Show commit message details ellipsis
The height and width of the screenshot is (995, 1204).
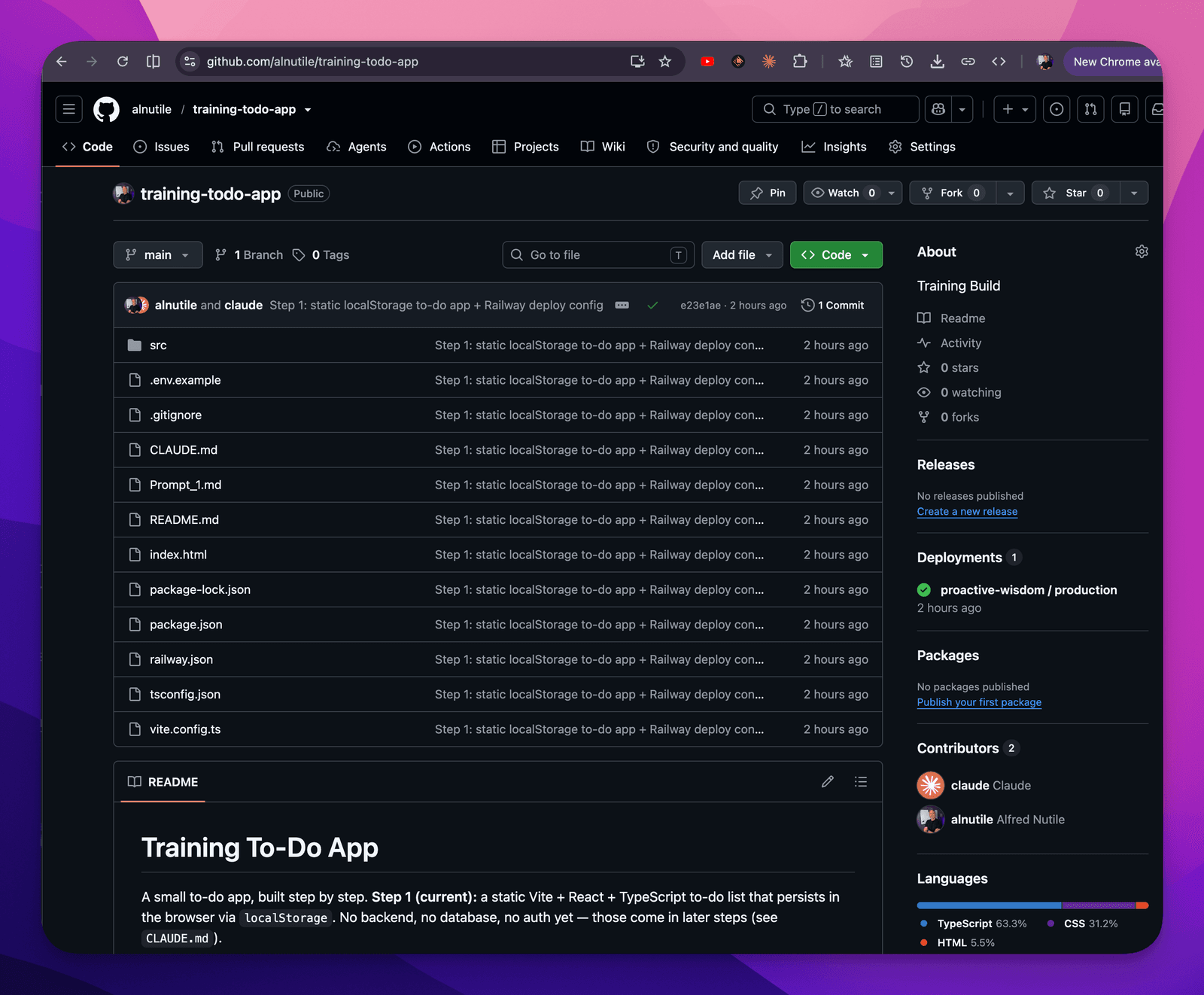click(x=622, y=305)
